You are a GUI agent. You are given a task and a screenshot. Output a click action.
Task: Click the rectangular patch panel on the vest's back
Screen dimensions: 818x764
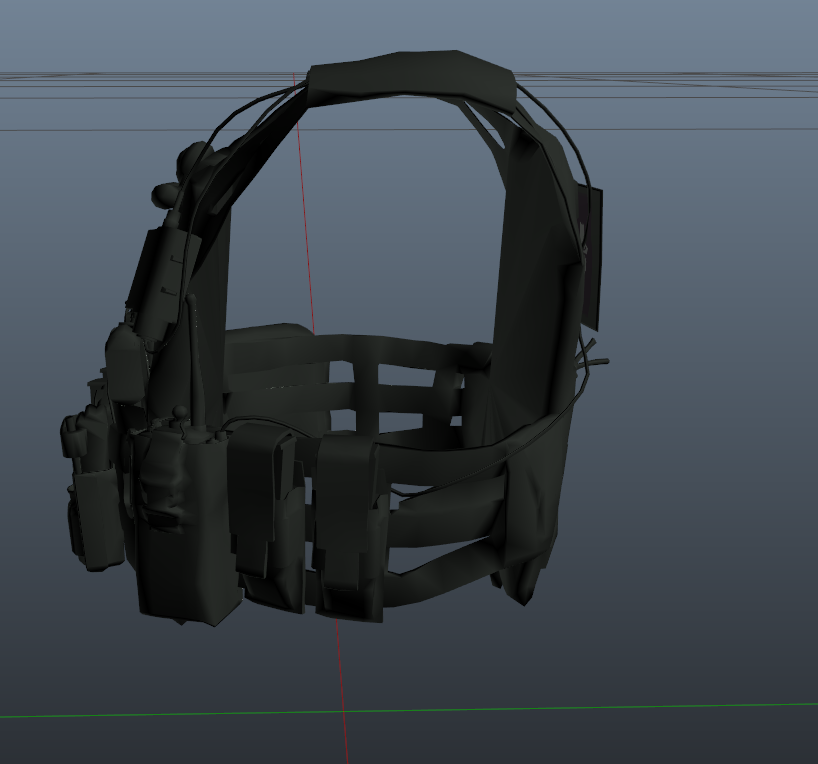(x=590, y=258)
